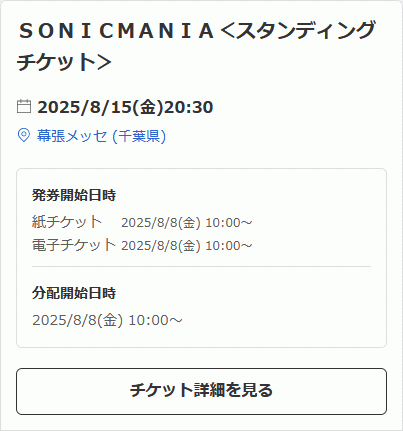Click the event date 2025/8/15(金)20:30
403x431 pixels.
(125, 107)
